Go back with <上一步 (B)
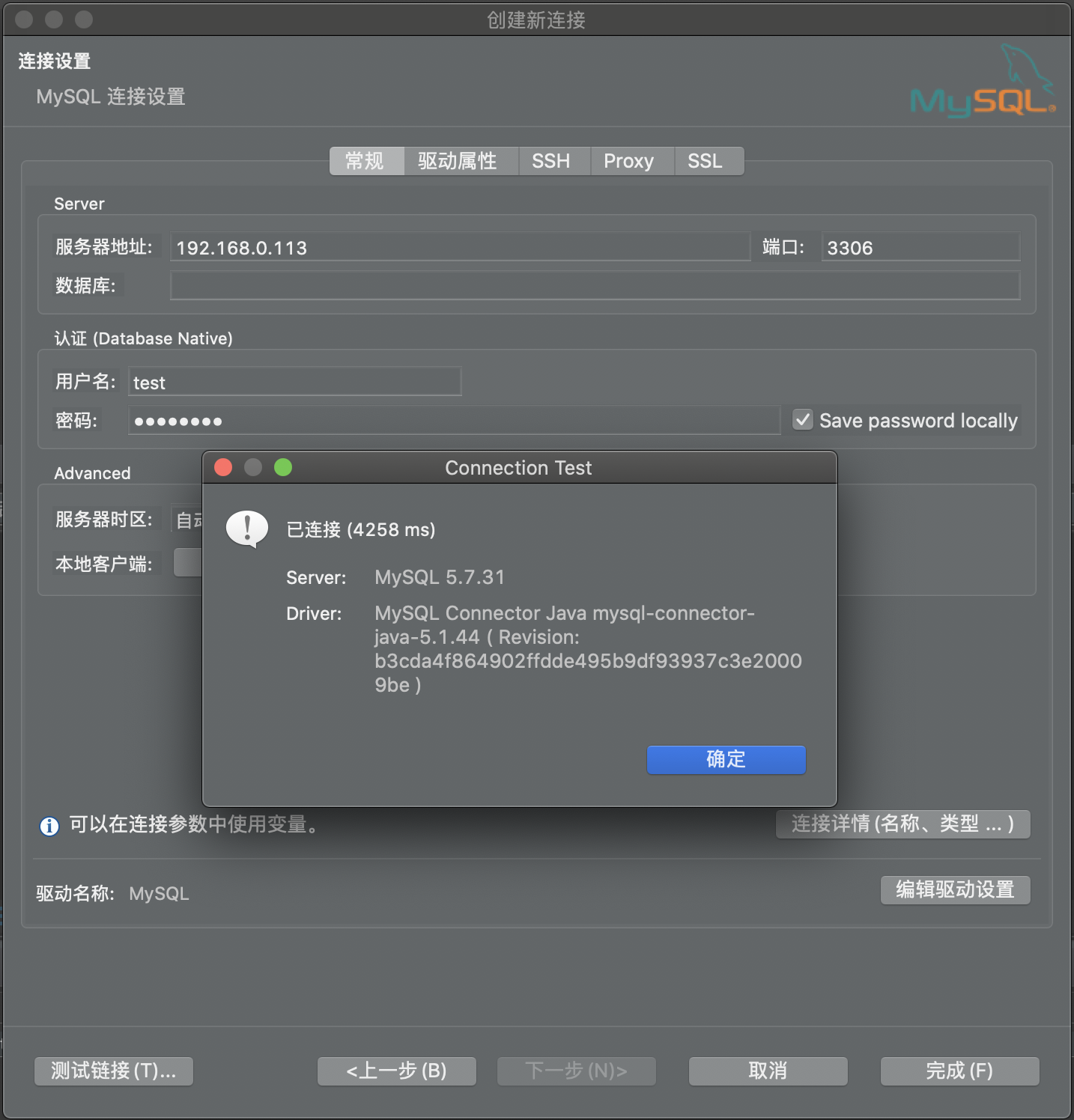Image resolution: width=1074 pixels, height=1120 pixels. point(397,1071)
